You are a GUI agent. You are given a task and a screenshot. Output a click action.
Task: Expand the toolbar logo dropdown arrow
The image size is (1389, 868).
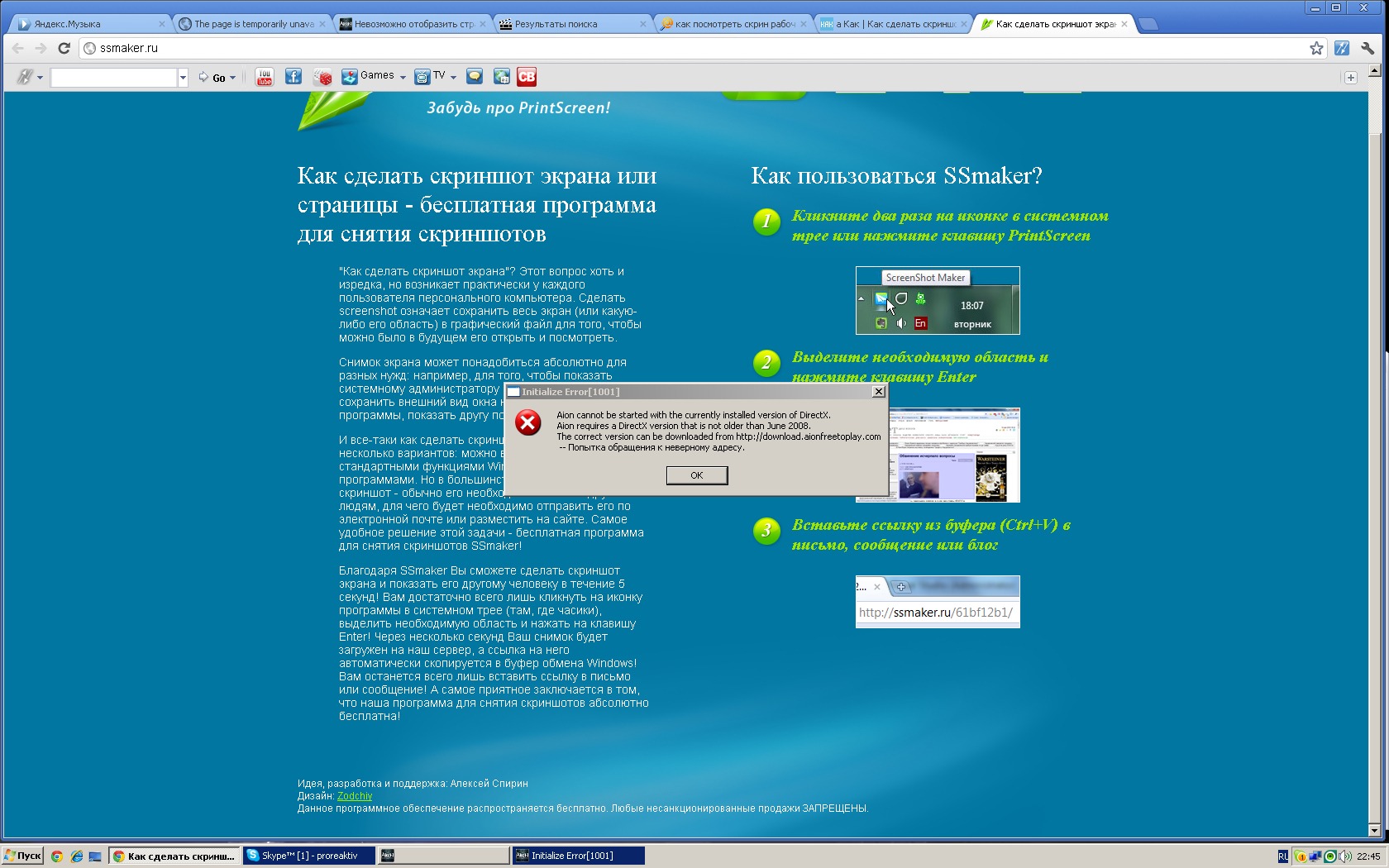click(x=40, y=78)
